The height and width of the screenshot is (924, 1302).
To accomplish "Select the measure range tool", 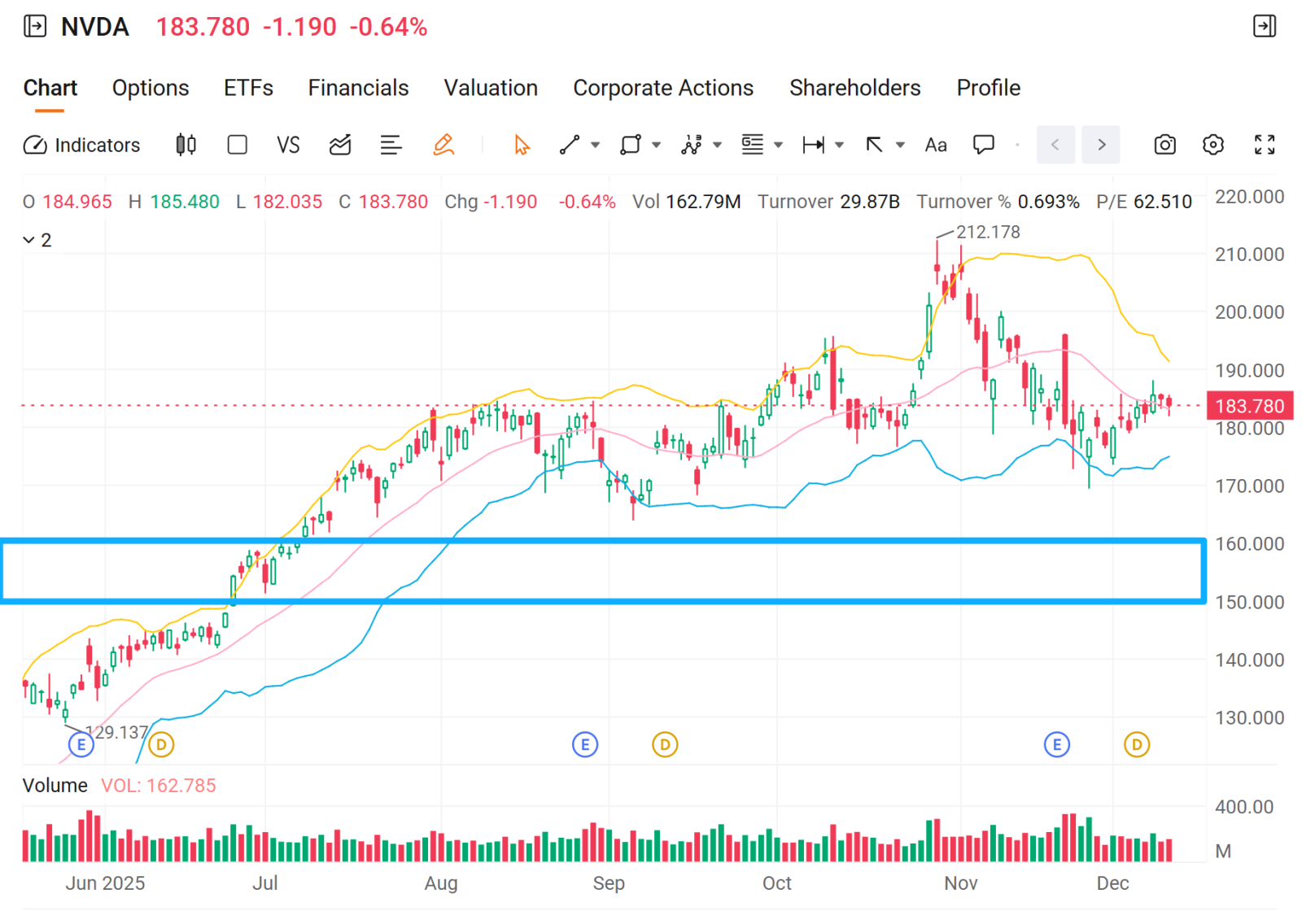I will point(814,145).
